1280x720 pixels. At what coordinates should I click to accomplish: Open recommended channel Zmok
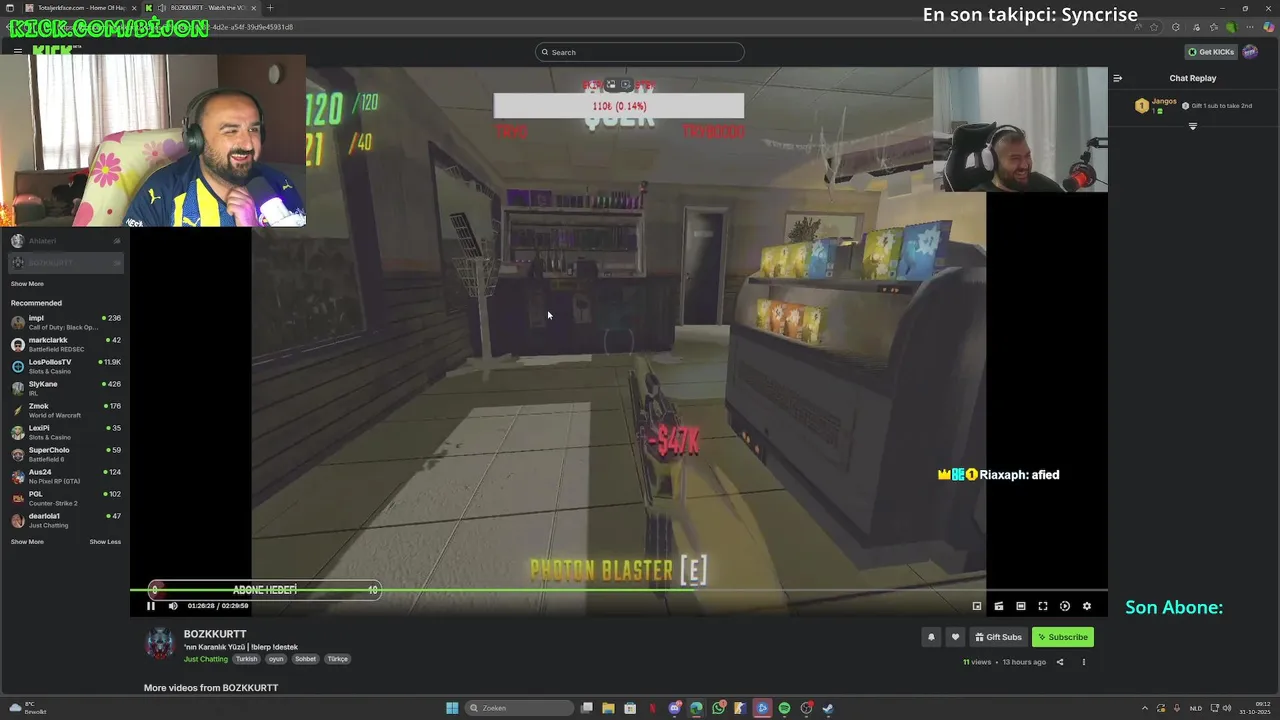pyautogui.click(x=65, y=410)
